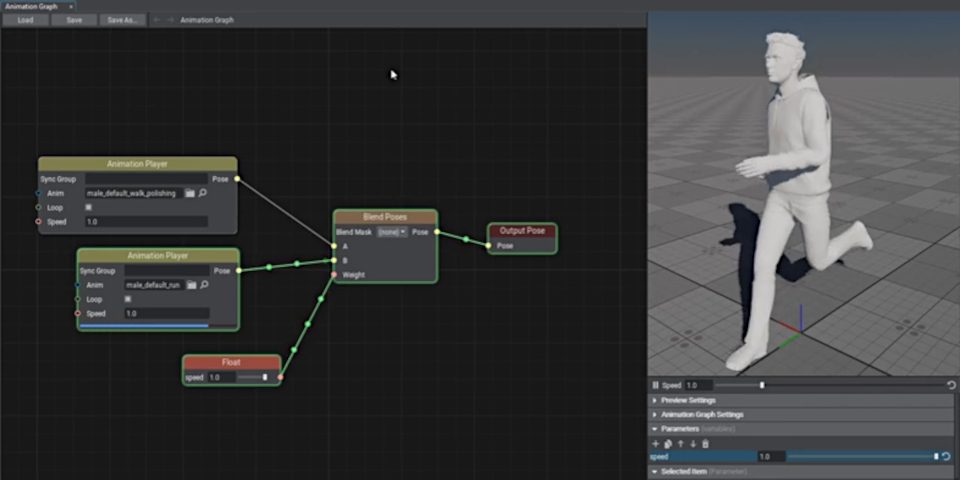Image resolution: width=960 pixels, height=480 pixels.
Task: Browse animation file for walk_polishing player
Action: (x=190, y=193)
